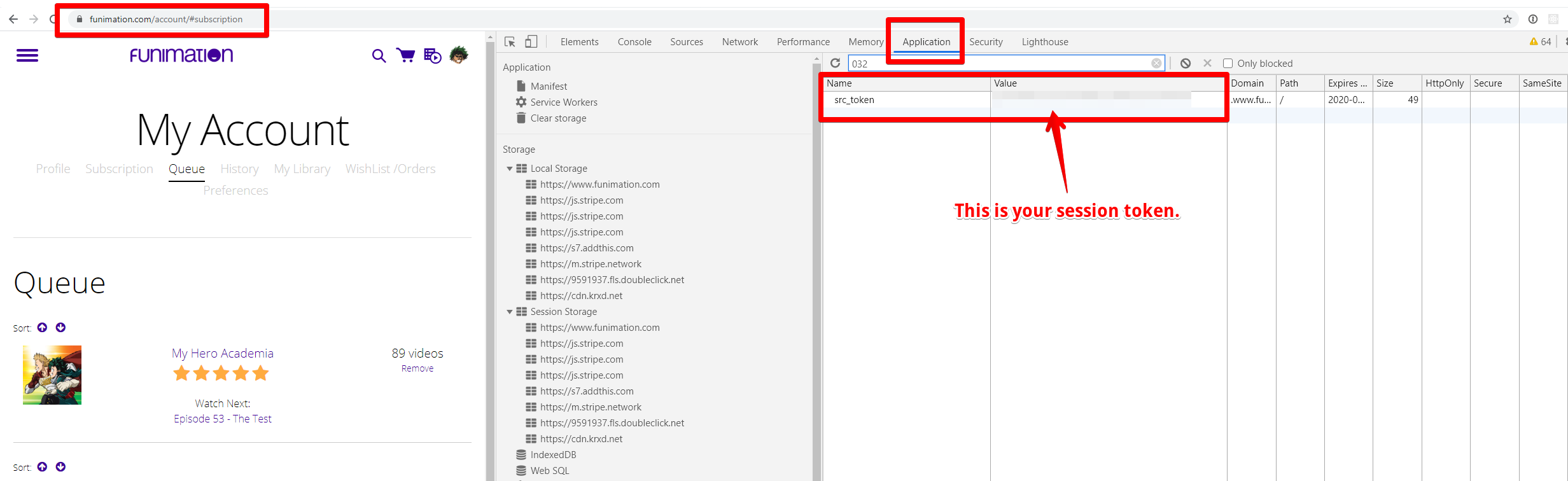The image size is (1568, 481).
Task: Switch to the Lighthouse tab
Action: point(1045,42)
